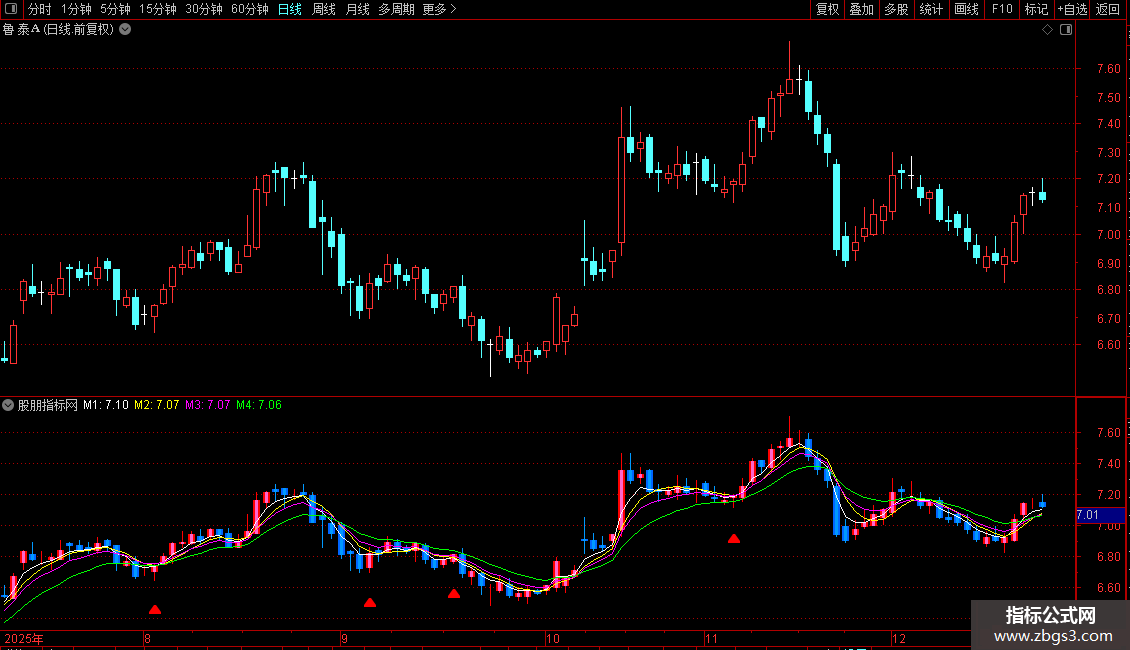Screen dimensions: 1130x650
Task: Click the red signal triangle just before month 10
Action: click(x=453, y=594)
